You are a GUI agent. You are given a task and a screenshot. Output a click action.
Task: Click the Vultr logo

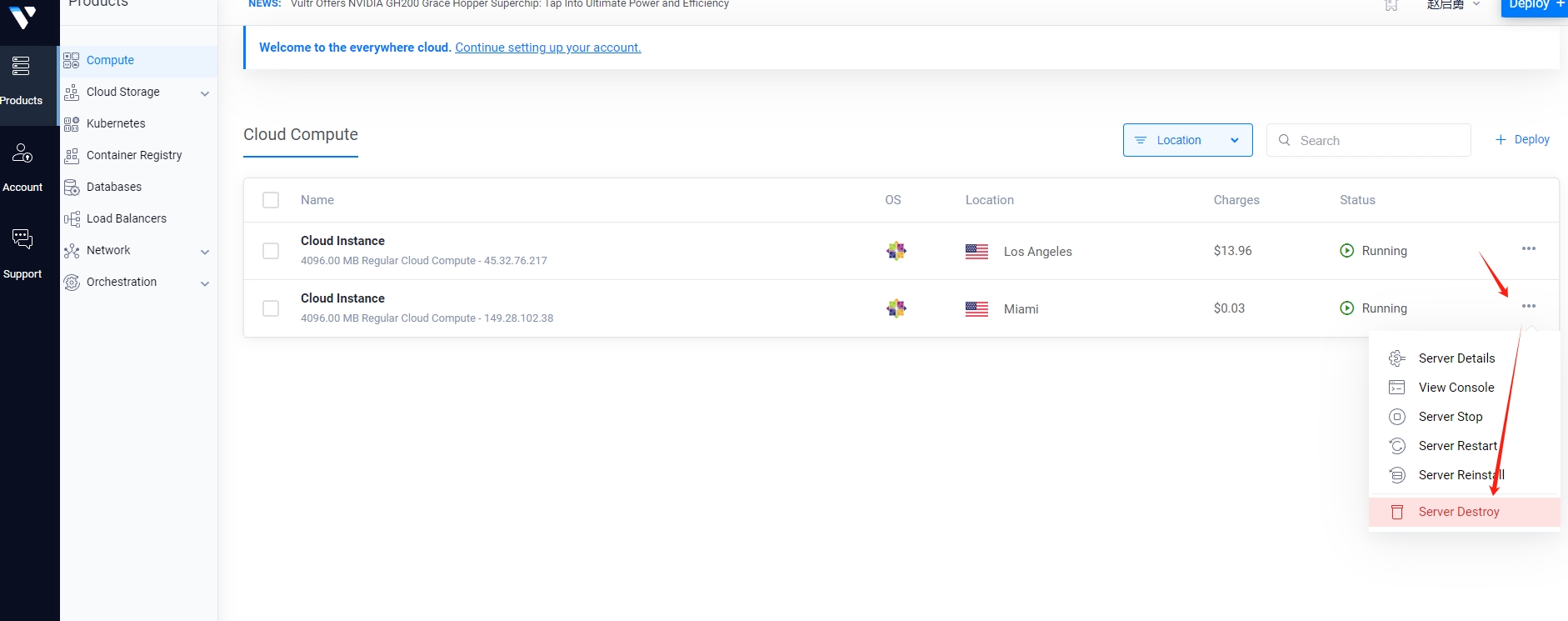pyautogui.click(x=22, y=17)
